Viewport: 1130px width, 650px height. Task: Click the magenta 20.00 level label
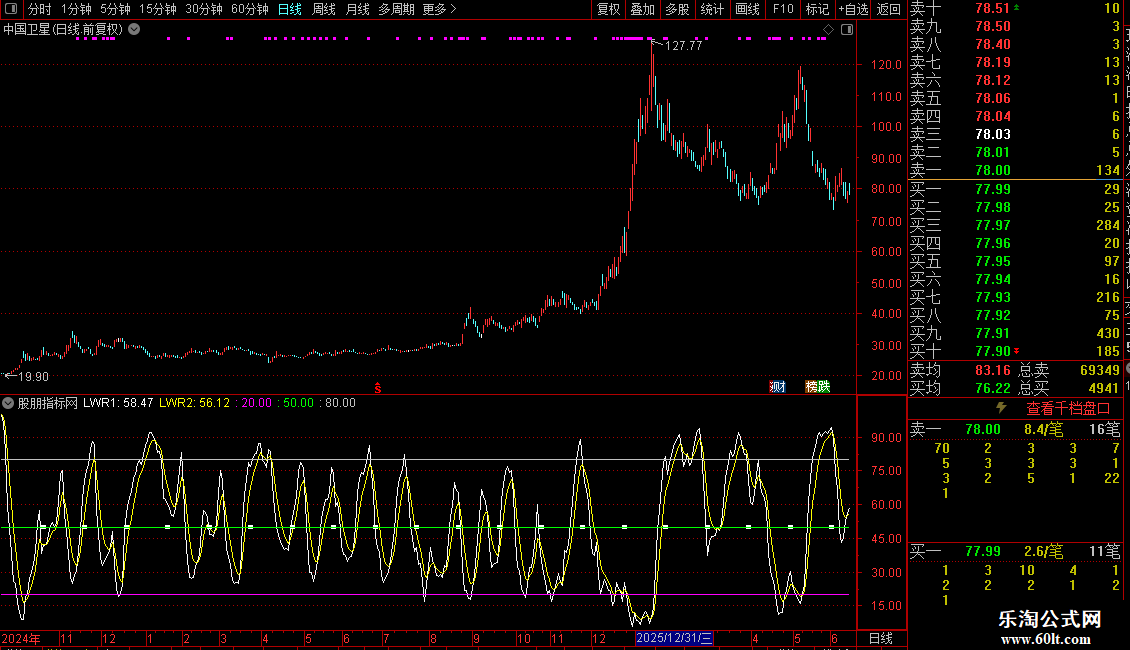point(257,403)
